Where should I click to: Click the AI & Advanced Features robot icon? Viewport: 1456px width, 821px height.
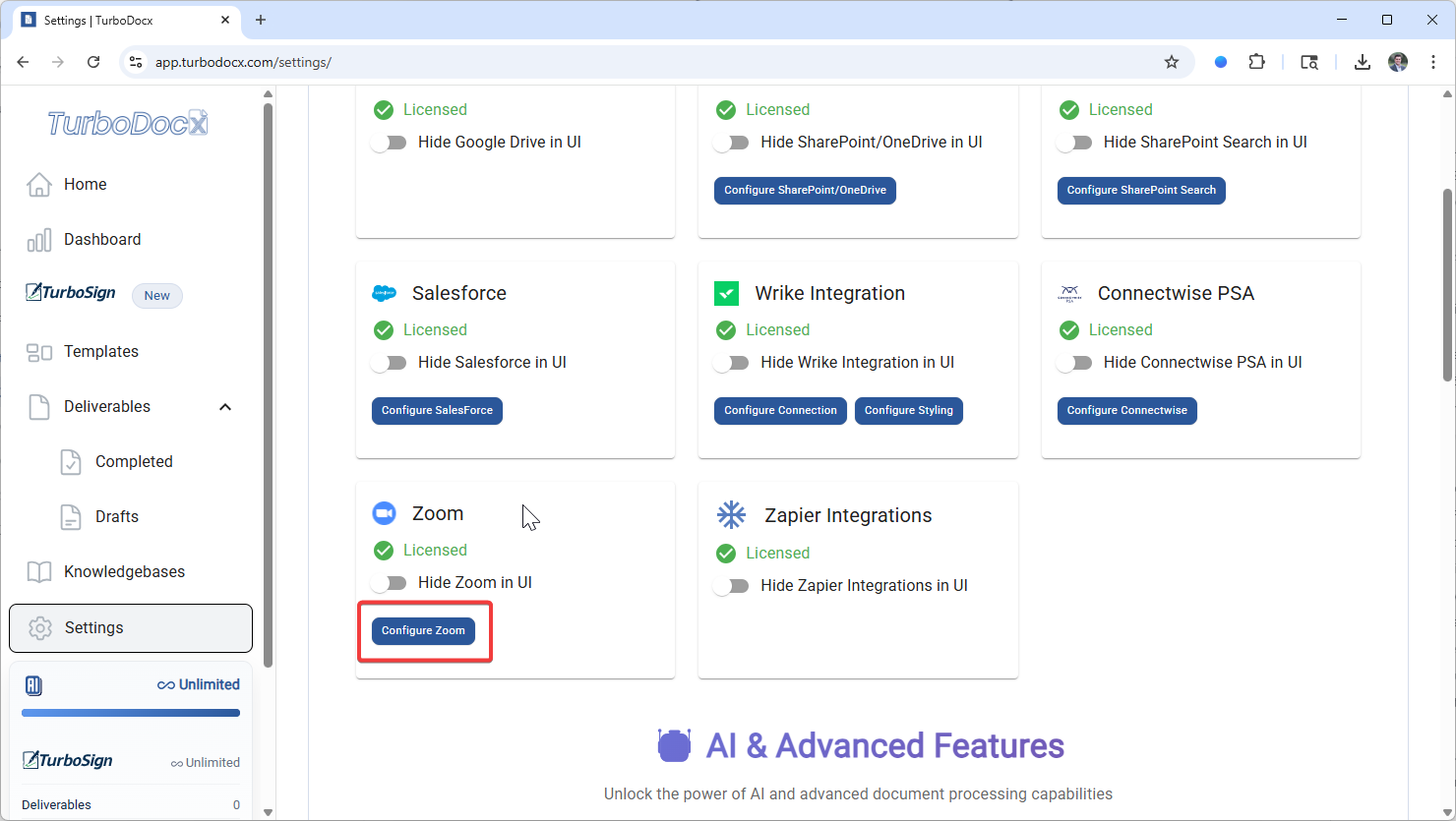tap(674, 745)
